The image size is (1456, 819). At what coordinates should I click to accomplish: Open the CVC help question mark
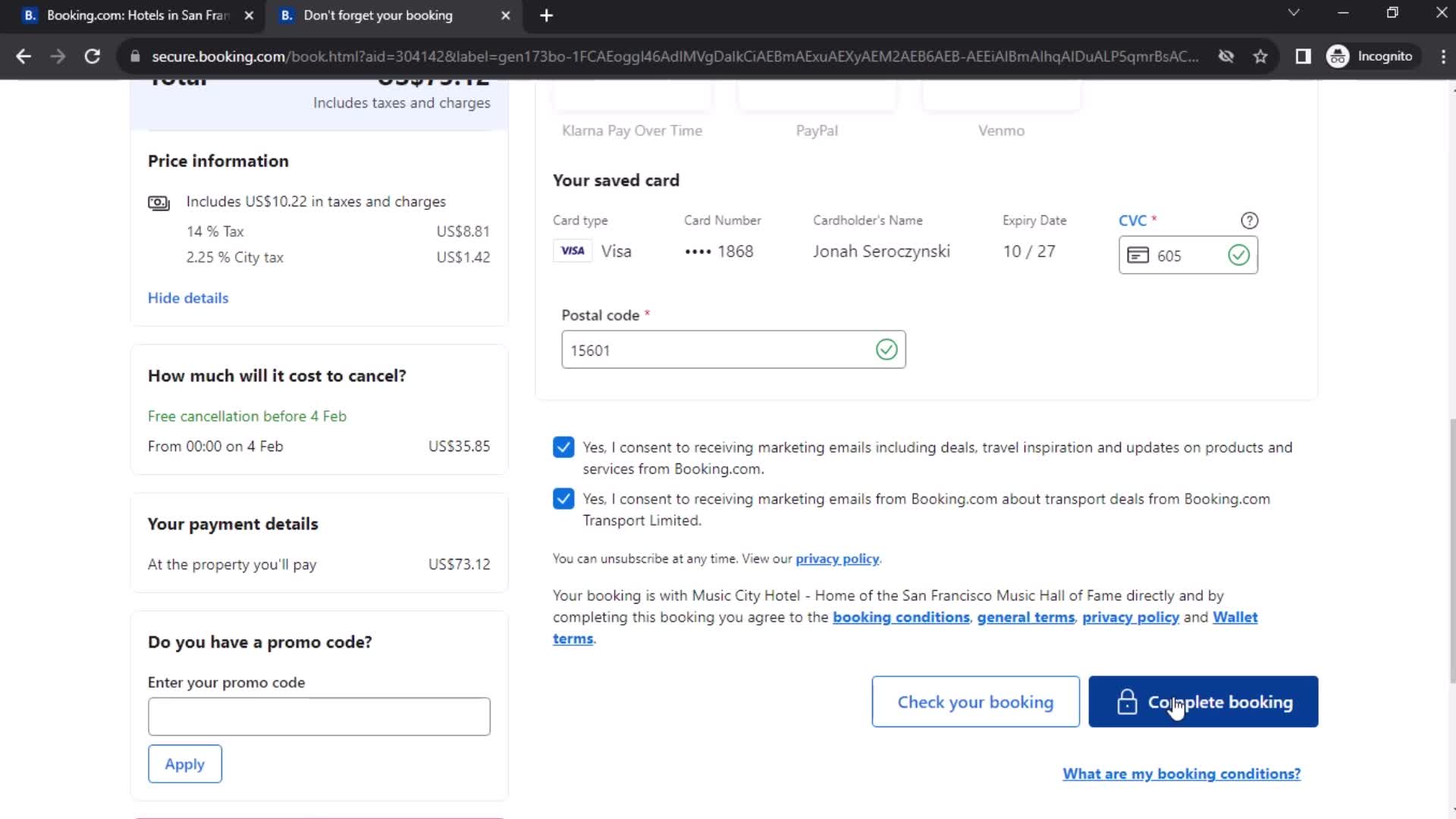click(x=1249, y=221)
